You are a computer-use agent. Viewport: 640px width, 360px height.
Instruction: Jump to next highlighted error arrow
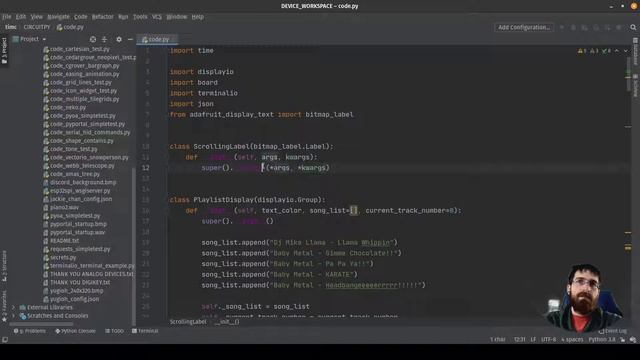pyautogui.click(x=625, y=51)
